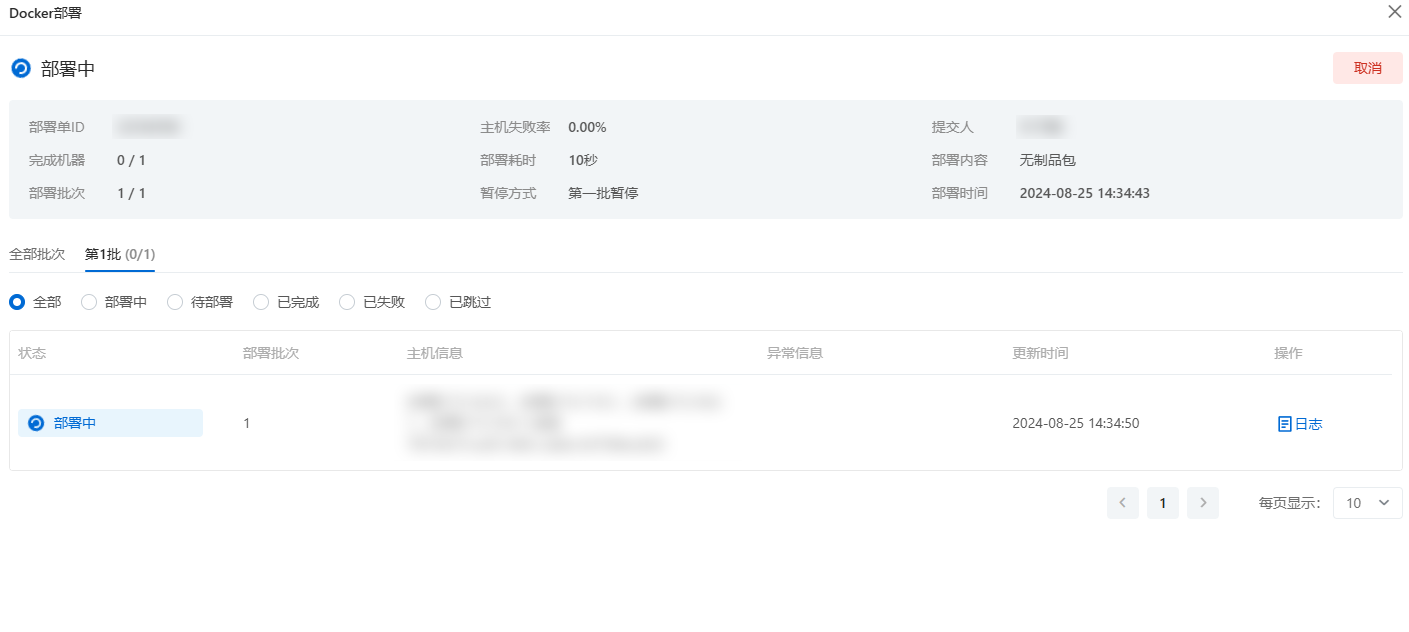Switch to the 全部批次 tab
The width and height of the screenshot is (1409, 632).
[37, 254]
